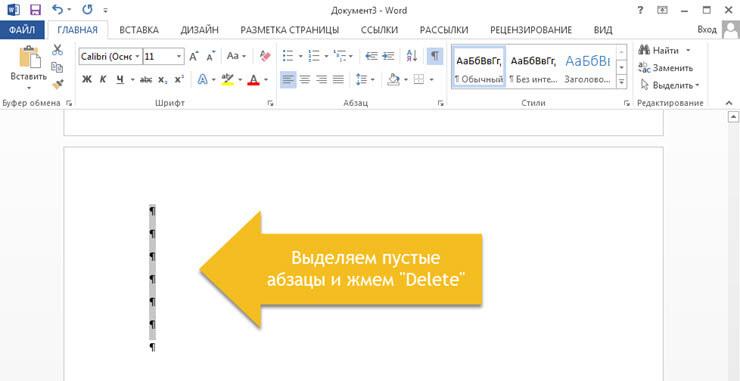Switch to the ВИД tab

603,30
